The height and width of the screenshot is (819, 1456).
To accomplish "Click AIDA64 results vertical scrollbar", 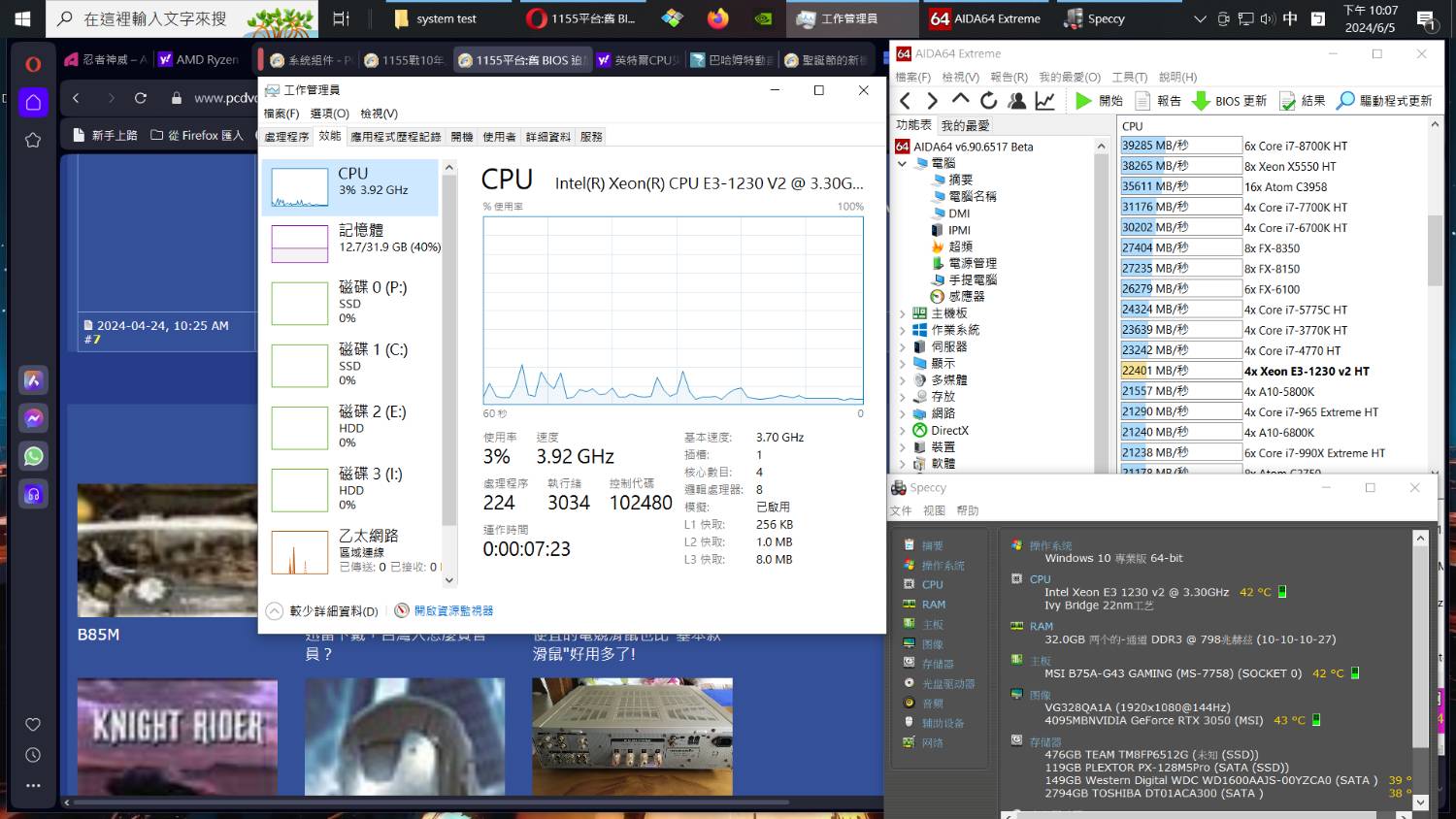I will click(x=1435, y=249).
